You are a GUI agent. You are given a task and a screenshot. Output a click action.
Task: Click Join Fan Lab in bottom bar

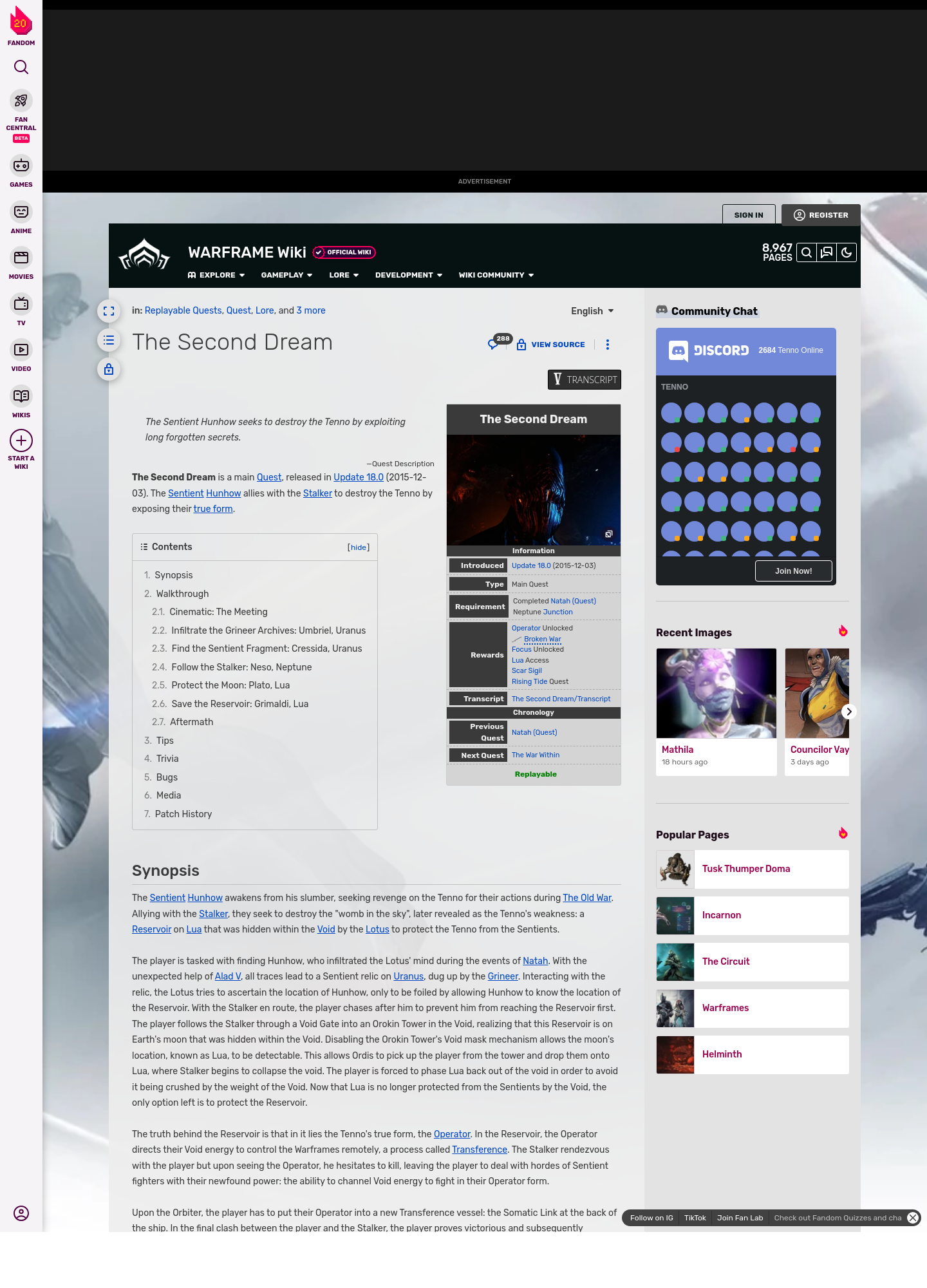pyautogui.click(x=740, y=1218)
